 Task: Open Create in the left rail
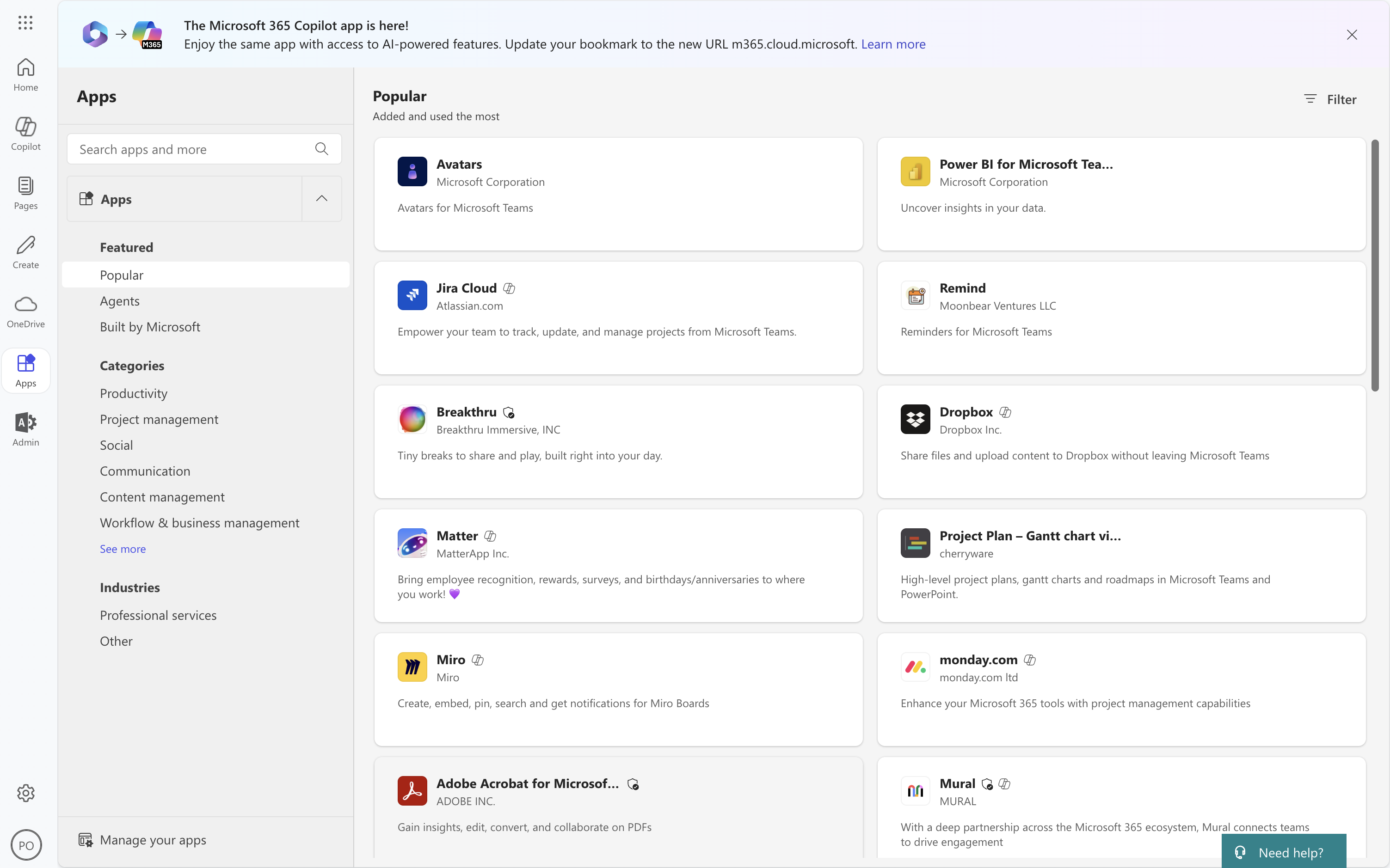26,253
